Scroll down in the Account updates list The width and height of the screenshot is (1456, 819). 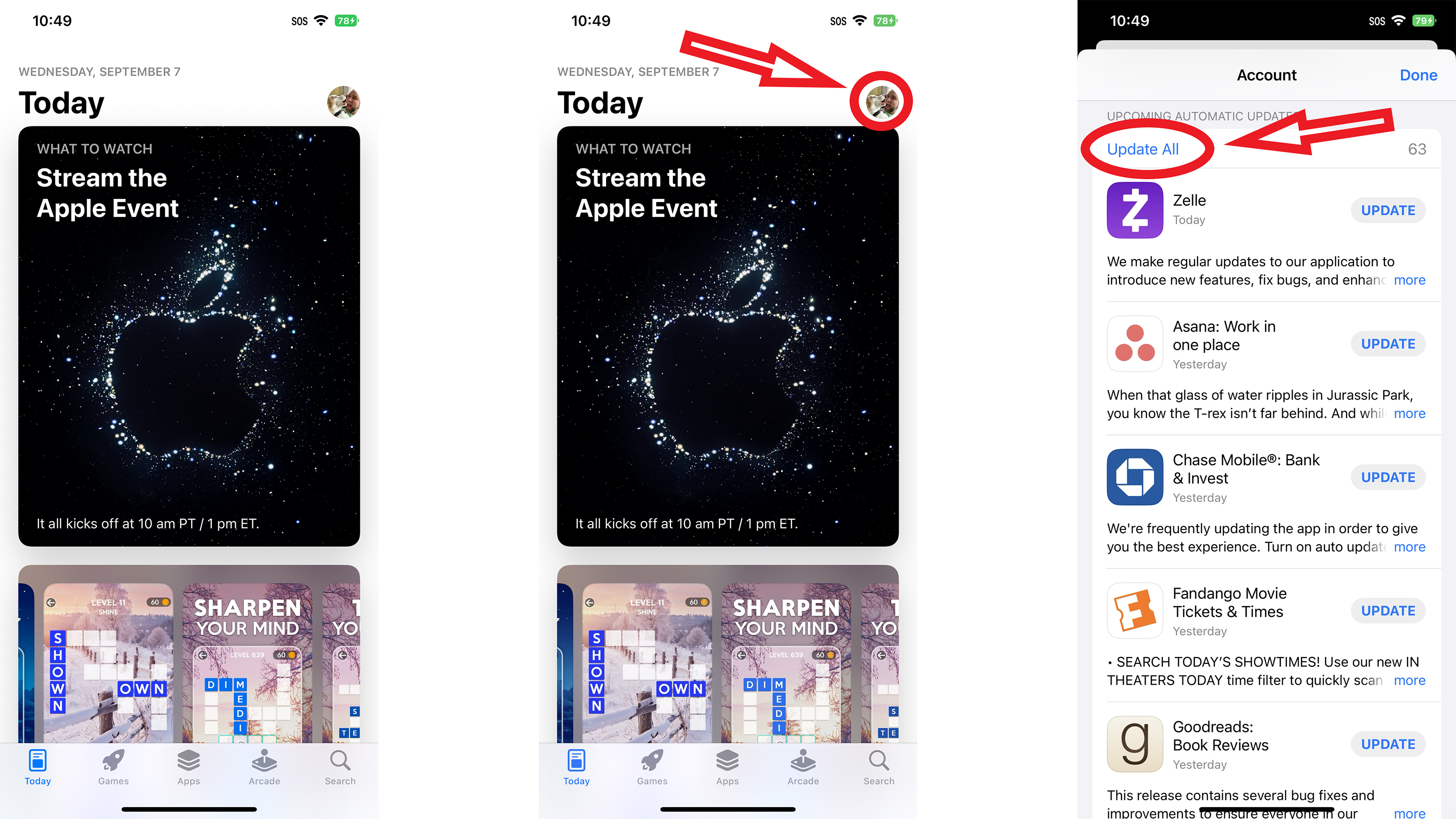[x=1265, y=500]
